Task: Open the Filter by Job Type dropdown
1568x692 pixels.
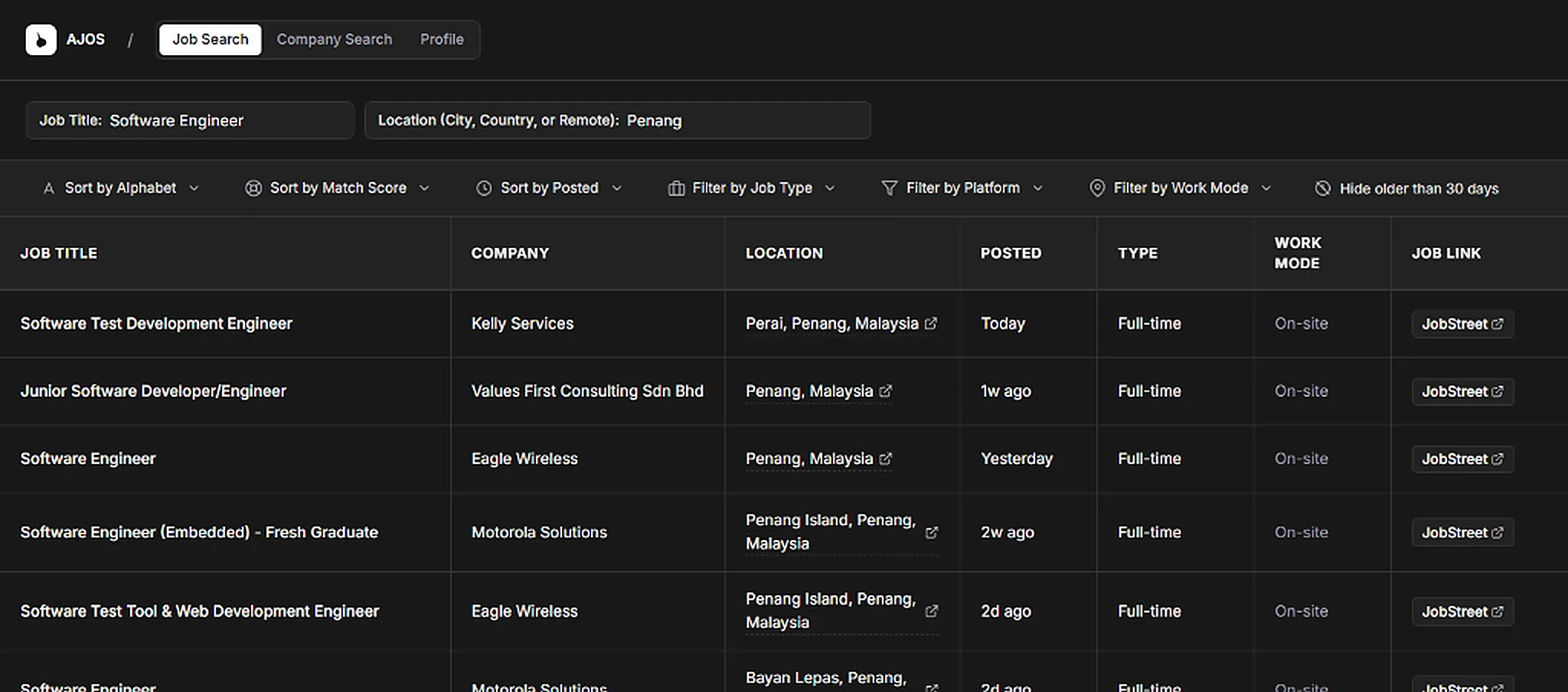Action: tap(752, 188)
